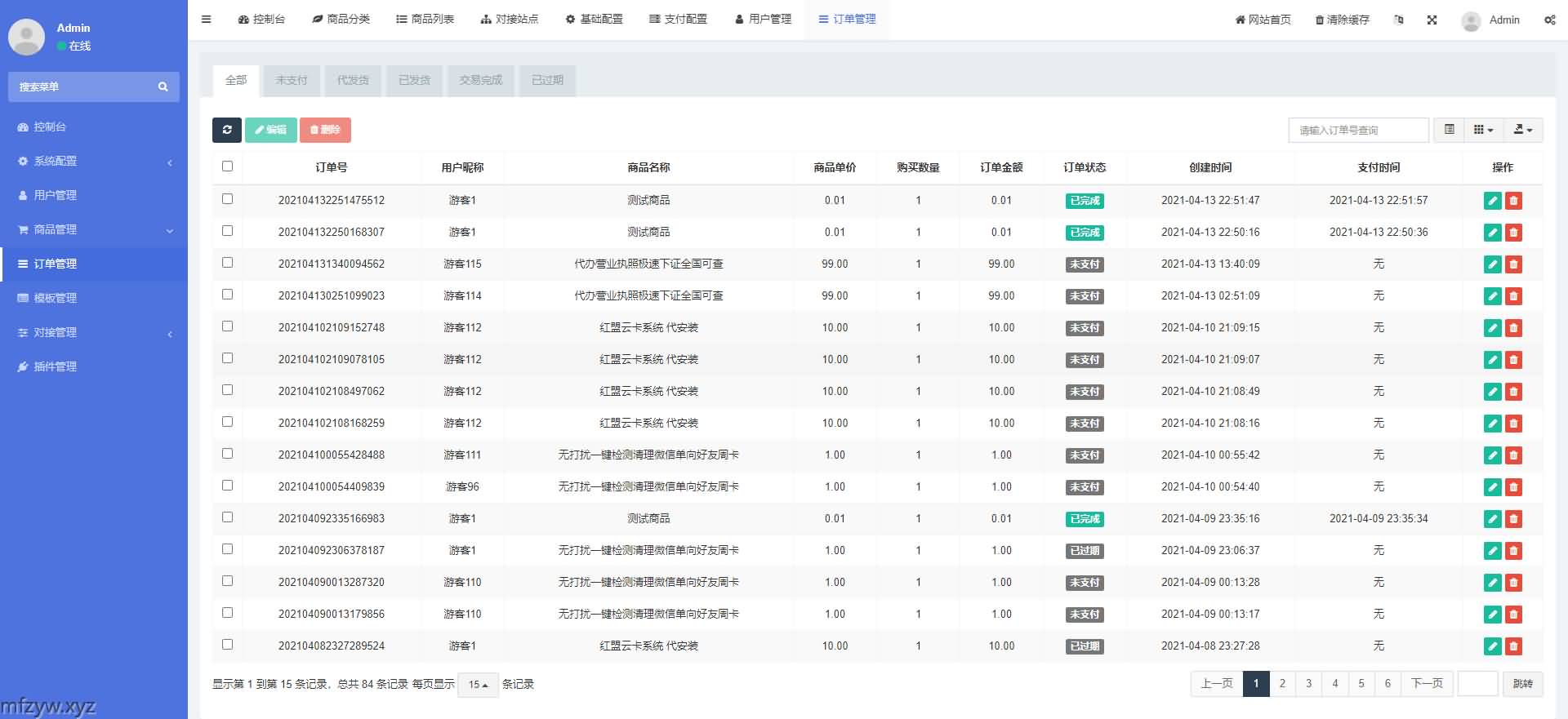Click red delete icon for order 202104131340094562
This screenshot has height=719, width=1568.
click(x=1513, y=264)
